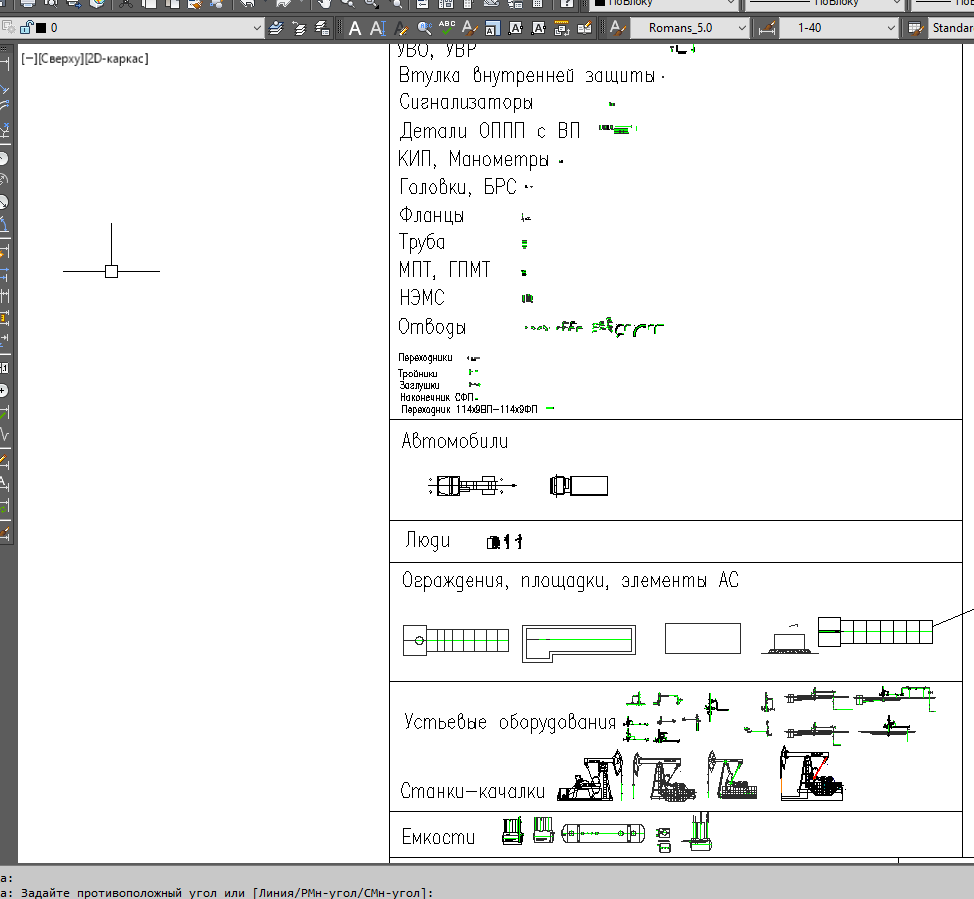974x899 pixels.
Task: Click the Переходник 114х9ВП-114х9ФП label
Action: coord(469,409)
